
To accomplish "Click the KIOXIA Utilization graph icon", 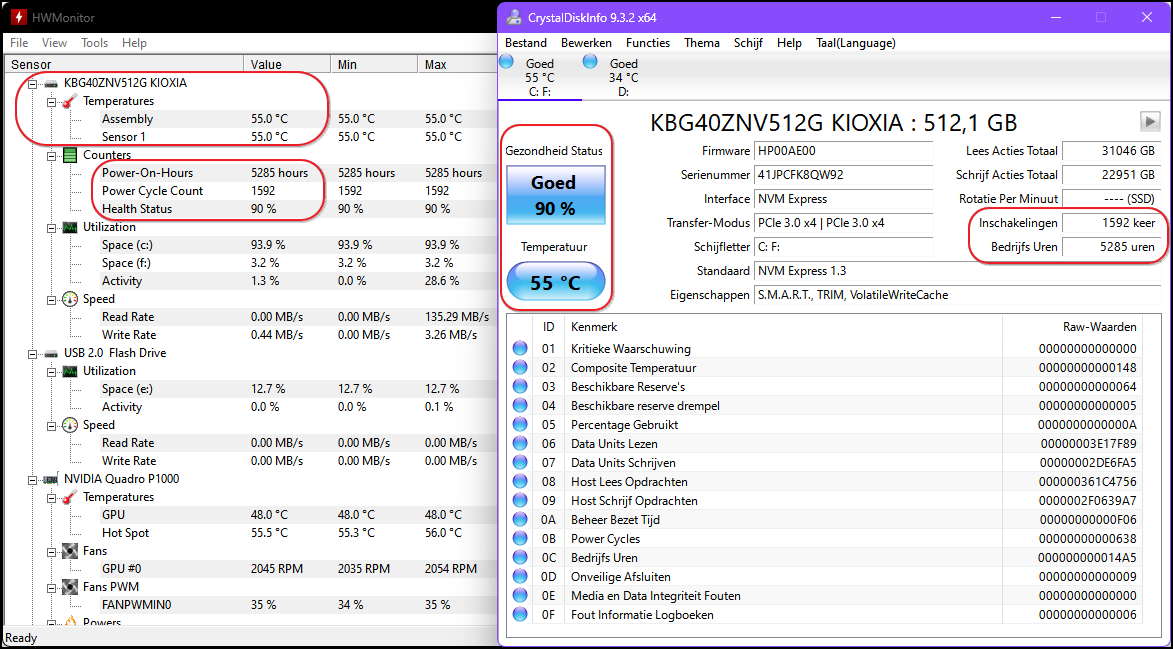I will (x=70, y=227).
